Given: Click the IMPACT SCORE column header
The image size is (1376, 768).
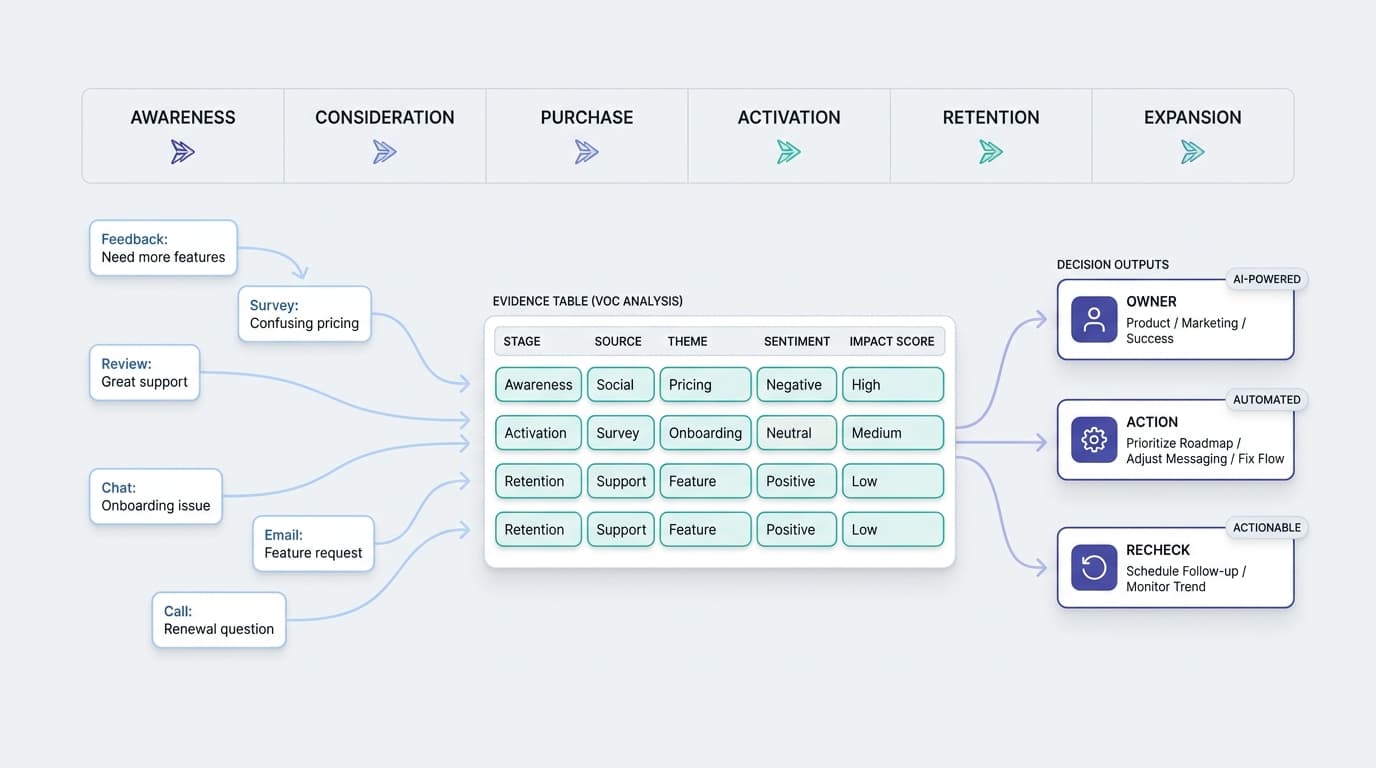Looking at the screenshot, I should pos(892,341).
